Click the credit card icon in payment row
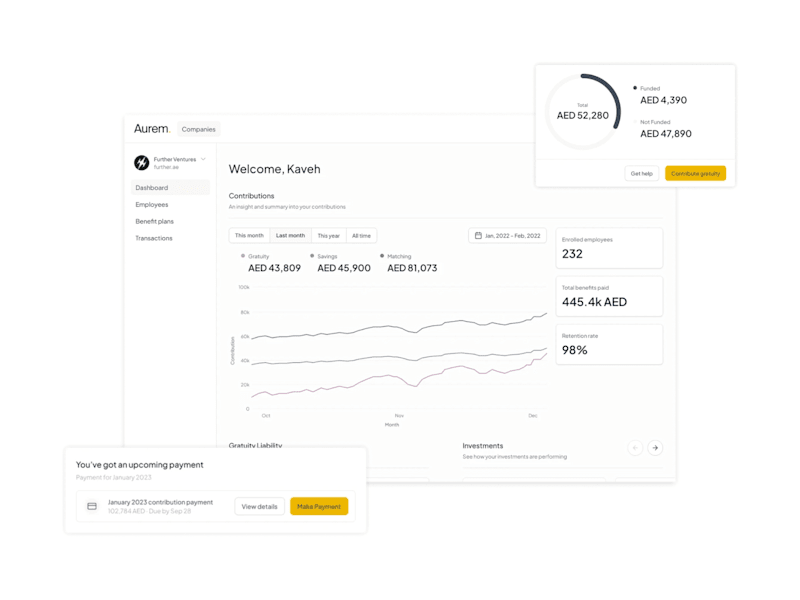Screen dimensions: 800x600 click(92, 506)
